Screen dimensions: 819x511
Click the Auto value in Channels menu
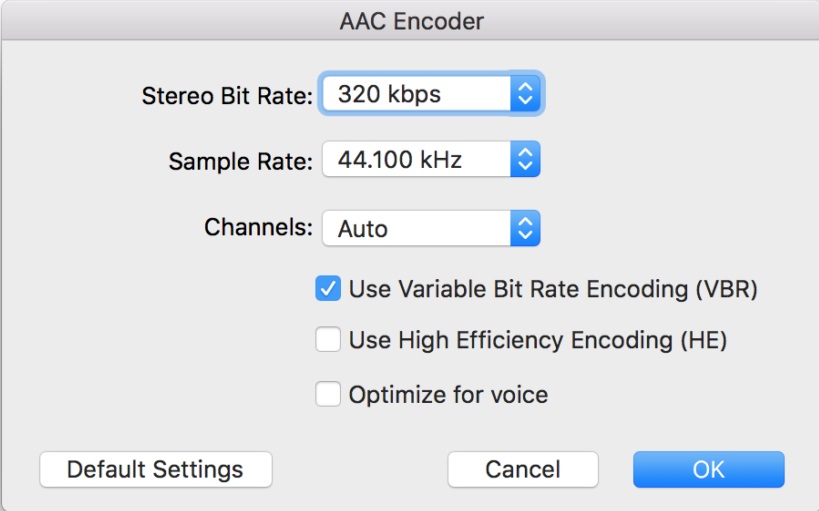[x=363, y=228]
